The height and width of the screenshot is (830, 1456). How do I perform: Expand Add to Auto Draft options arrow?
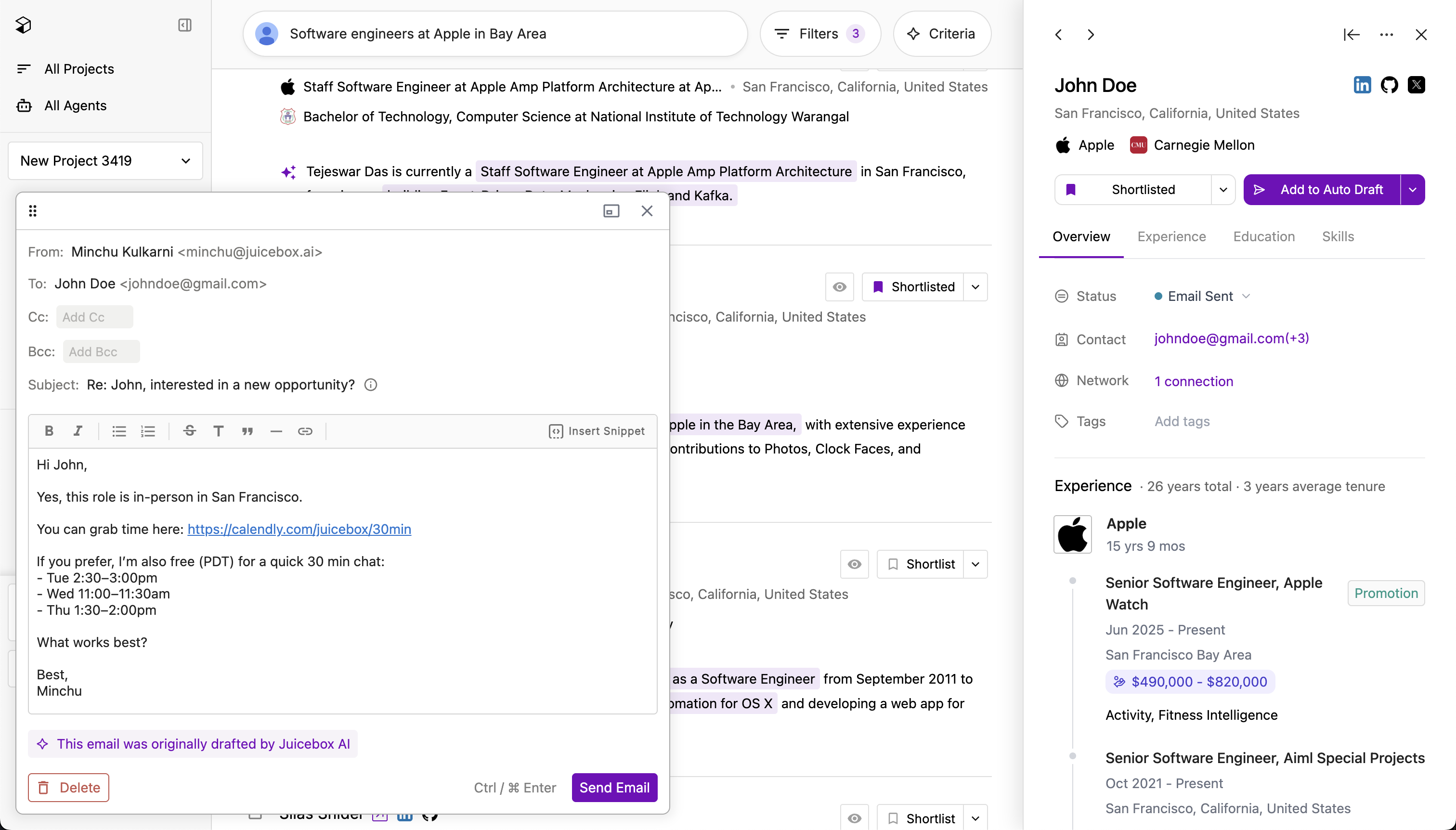pyautogui.click(x=1413, y=190)
